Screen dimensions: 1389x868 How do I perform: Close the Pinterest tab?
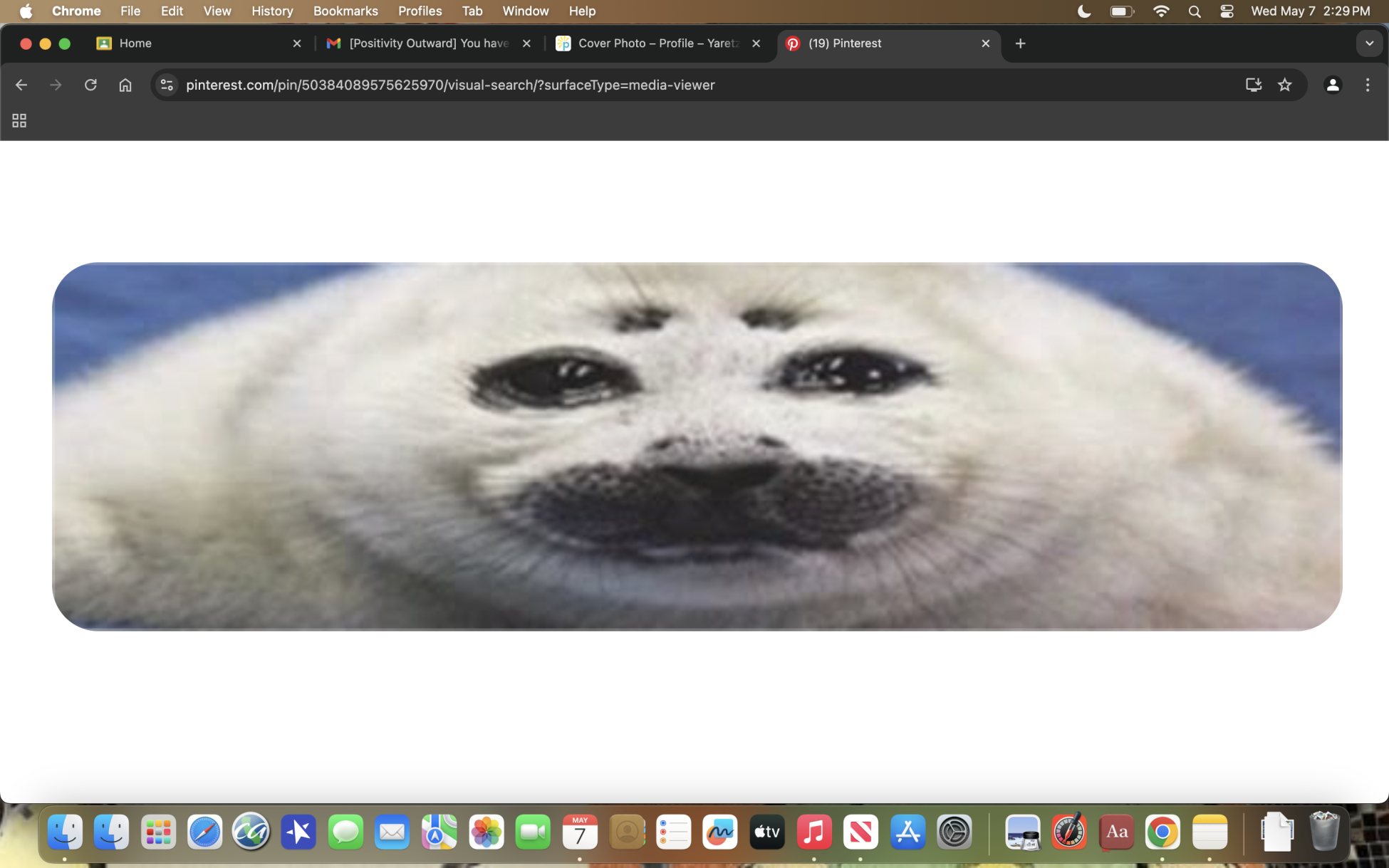[x=986, y=43]
